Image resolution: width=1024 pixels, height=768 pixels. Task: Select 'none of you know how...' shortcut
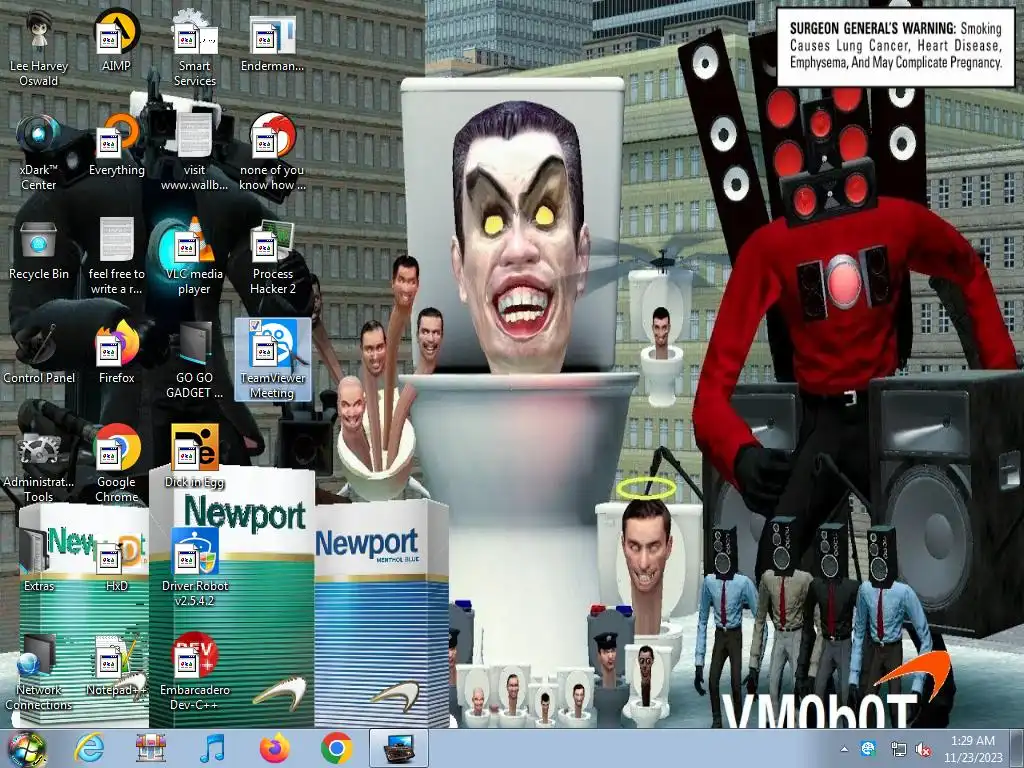tap(272, 153)
